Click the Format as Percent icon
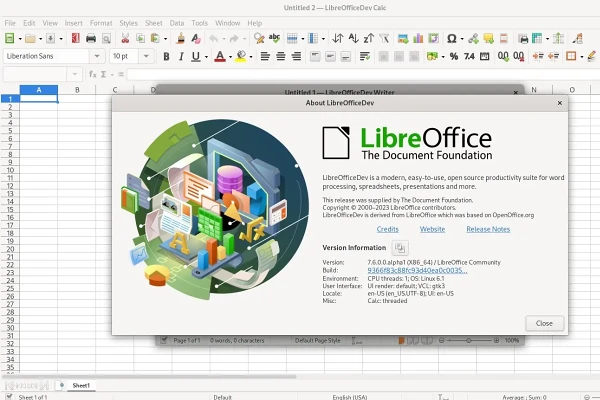Image resolution: width=600 pixels, height=400 pixels. coord(454,56)
